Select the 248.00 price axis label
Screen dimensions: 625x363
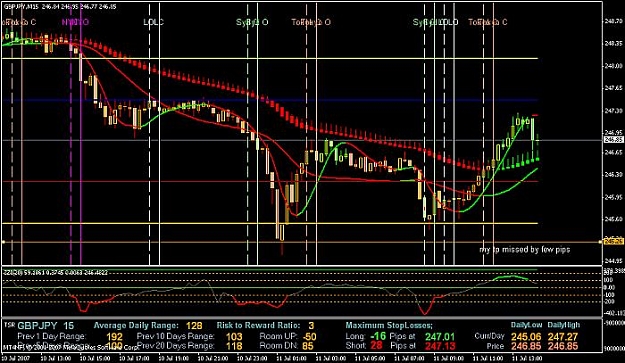613,66
